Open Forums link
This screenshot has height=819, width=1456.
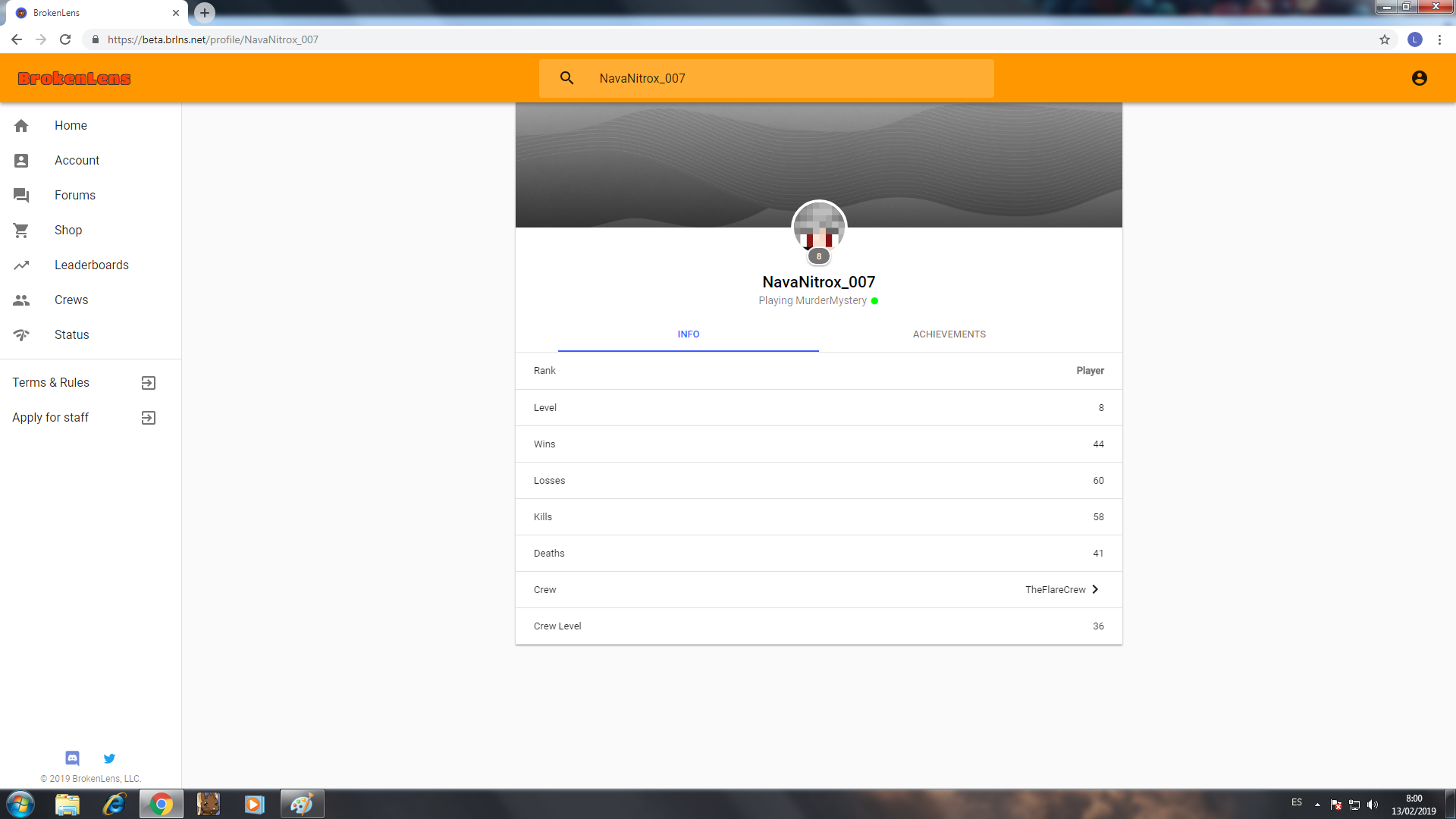[x=75, y=196]
